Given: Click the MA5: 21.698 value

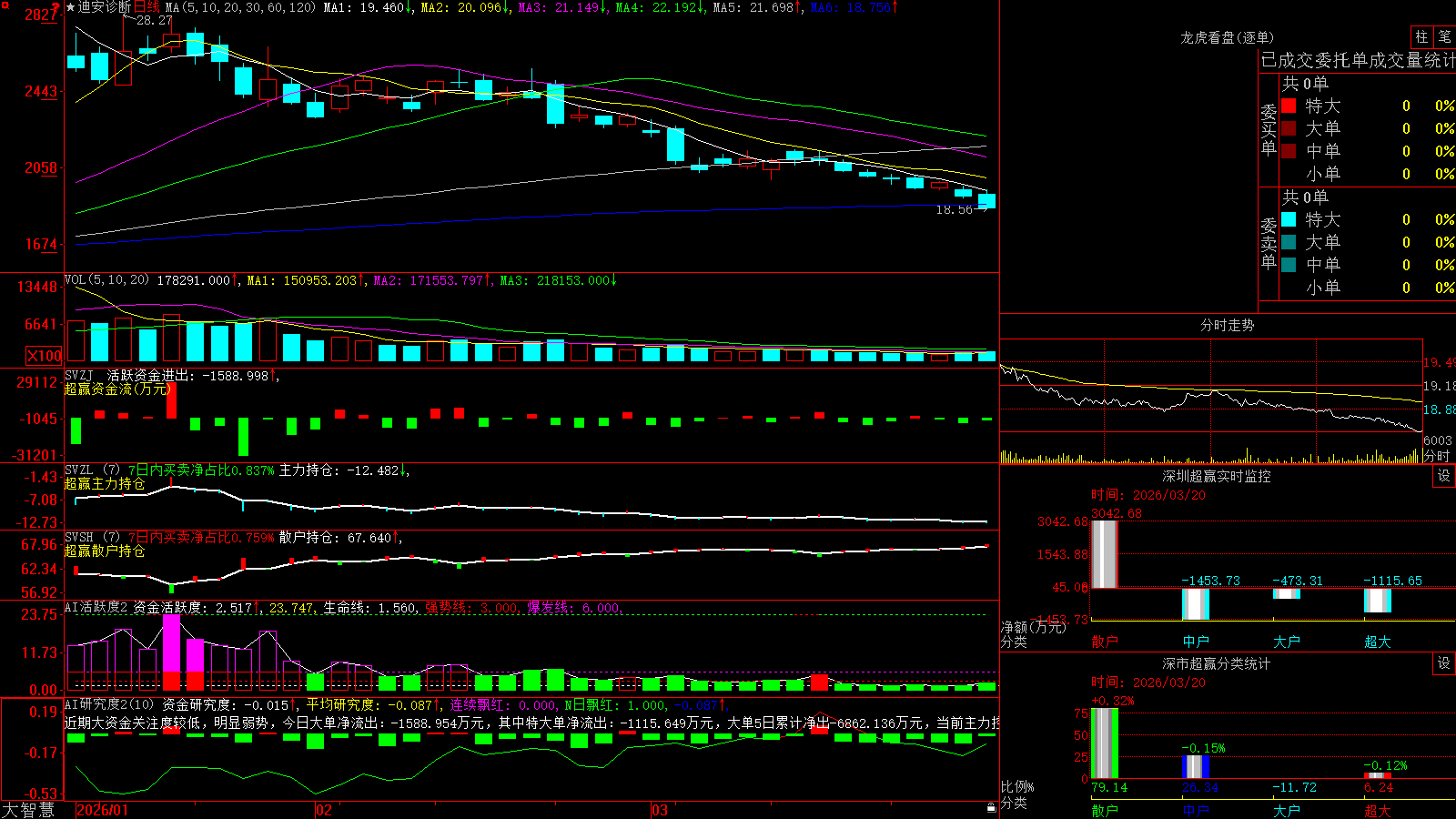Looking at the screenshot, I should click(753, 7).
